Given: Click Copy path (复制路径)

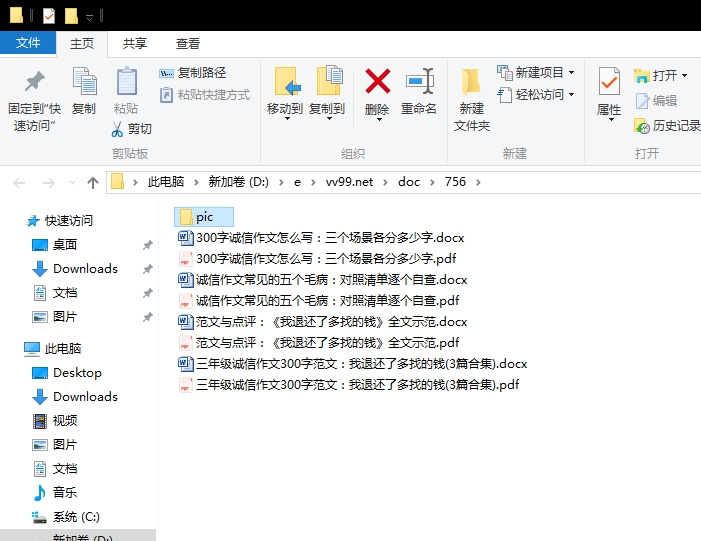Looking at the screenshot, I should [x=193, y=72].
